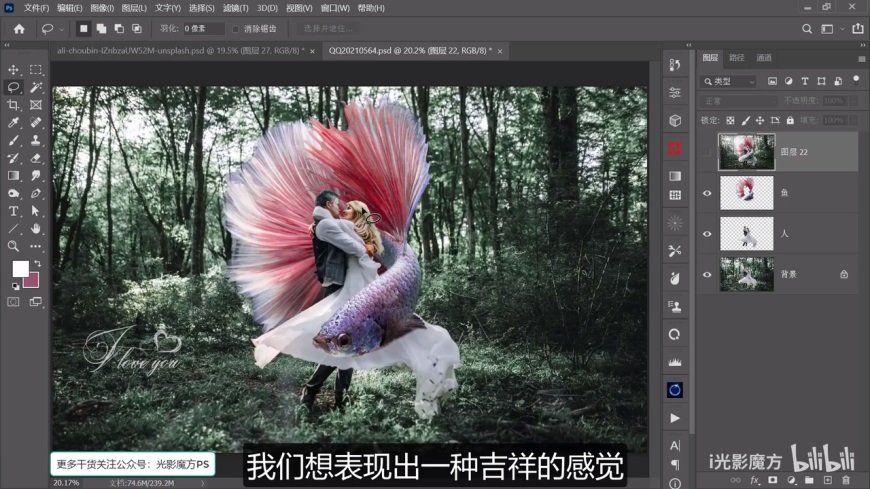
Task: Toggle lock image pixels brush icon
Action: click(746, 120)
